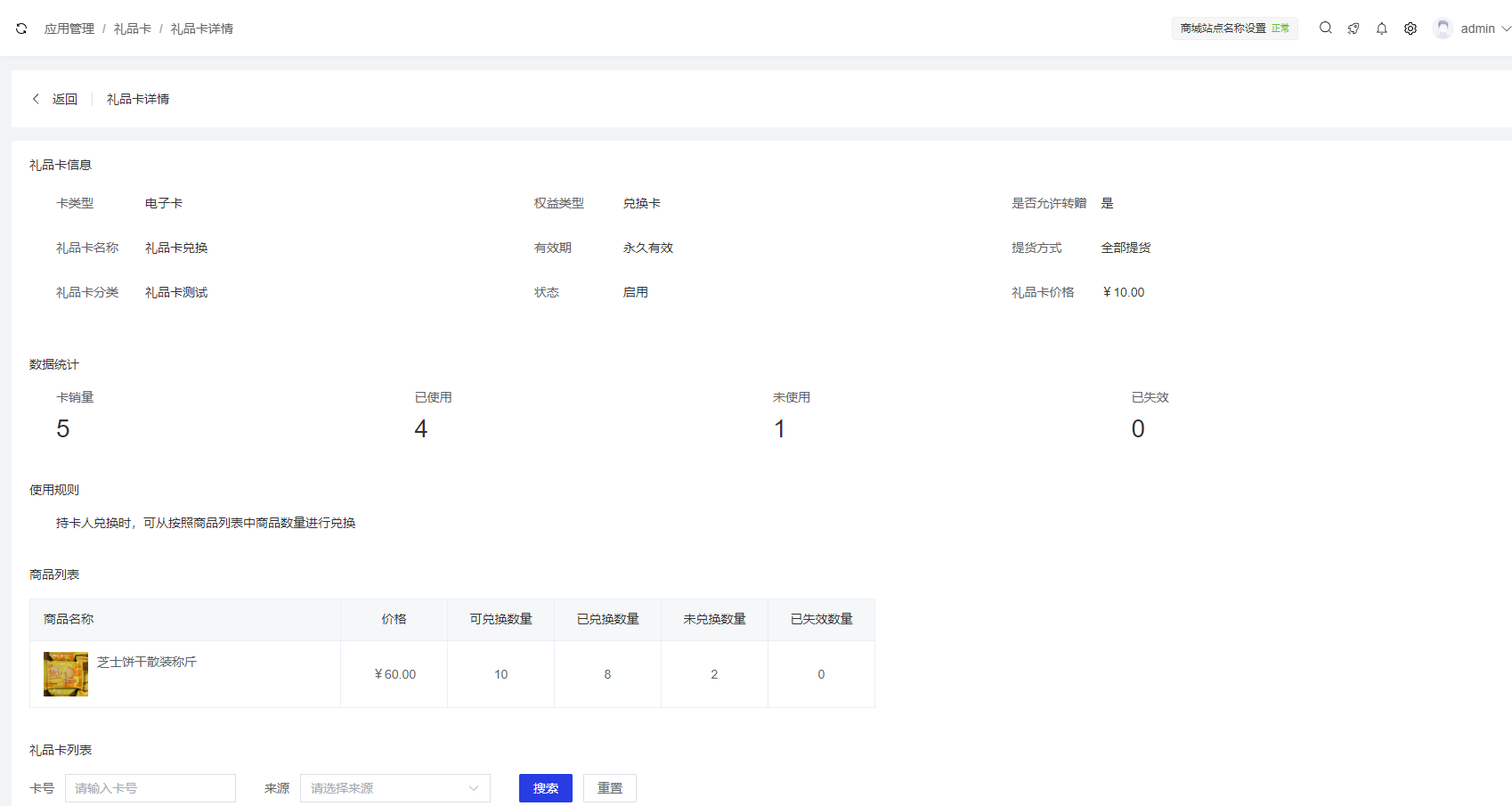
Task: Go to 应用管理 in the breadcrumb
Action: tap(69, 28)
